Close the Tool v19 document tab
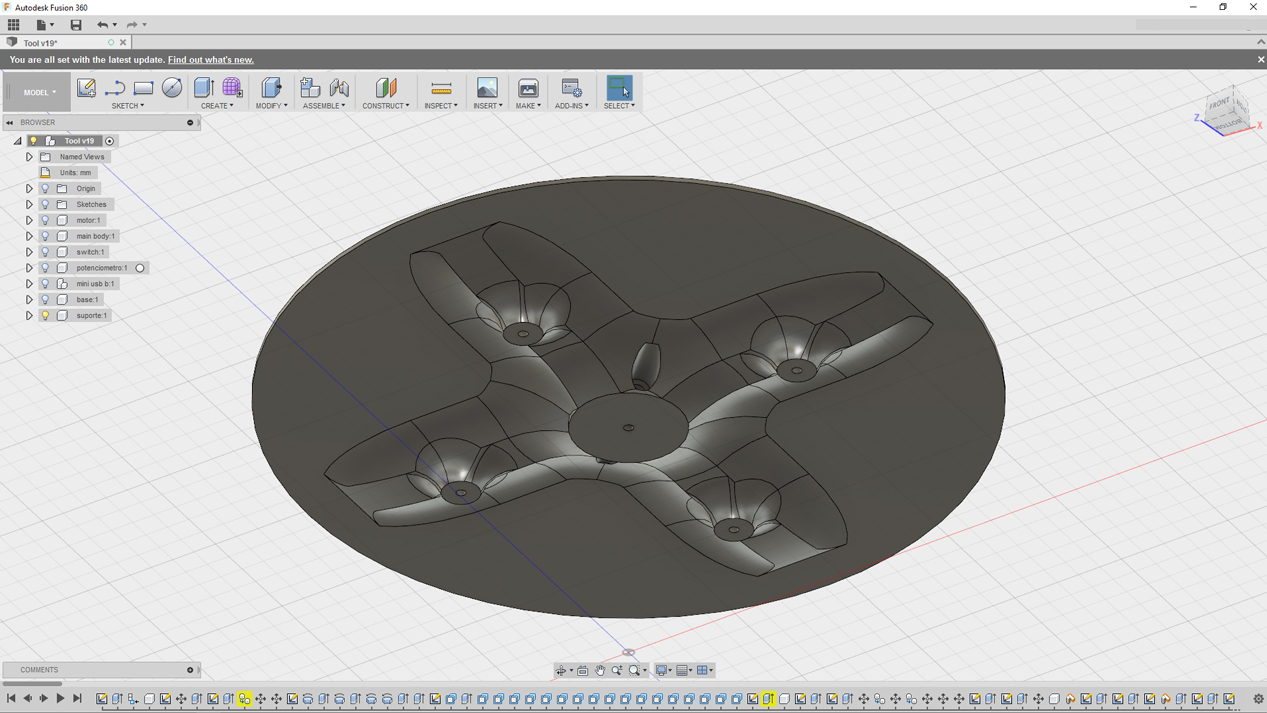This screenshot has height=713, width=1267. pyautogui.click(x=123, y=43)
